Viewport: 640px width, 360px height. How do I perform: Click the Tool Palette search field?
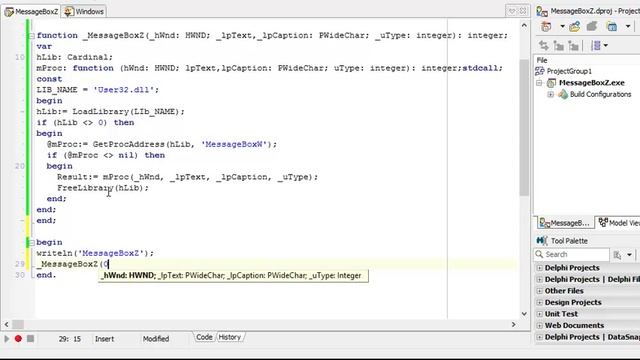click(x=571, y=254)
